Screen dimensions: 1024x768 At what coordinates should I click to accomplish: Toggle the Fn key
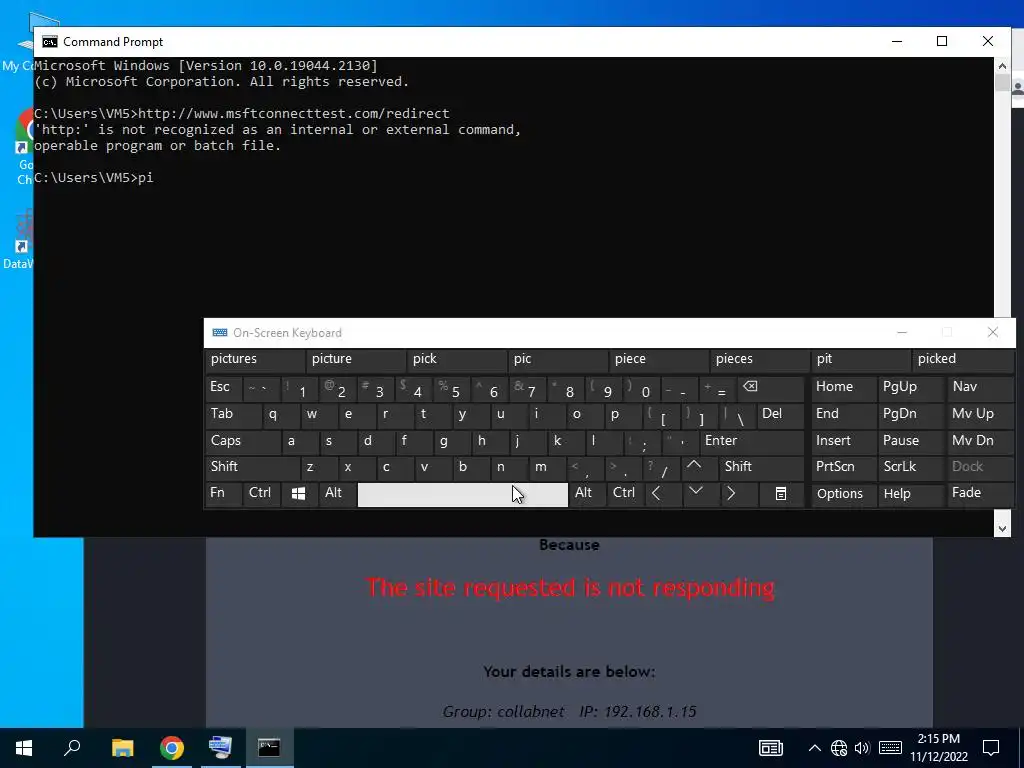pyautogui.click(x=223, y=494)
